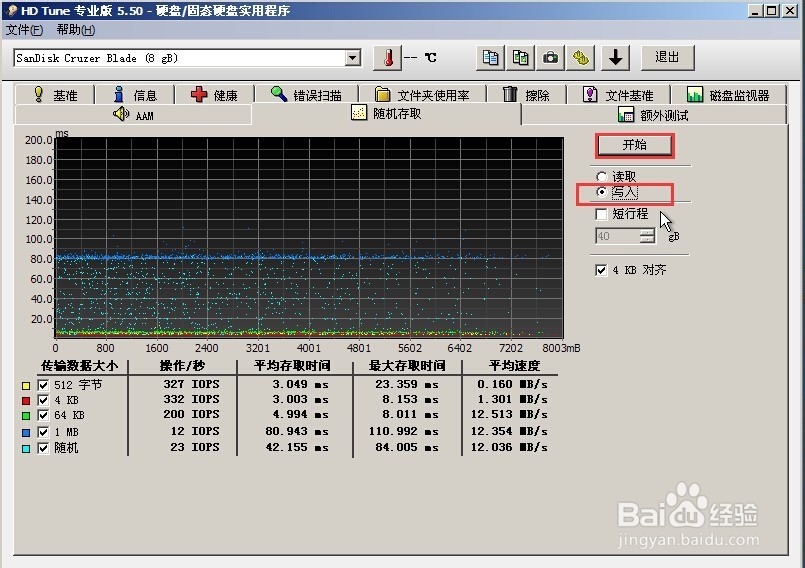
Task: Click the speaker icon on AAM tab
Action: pos(121,114)
